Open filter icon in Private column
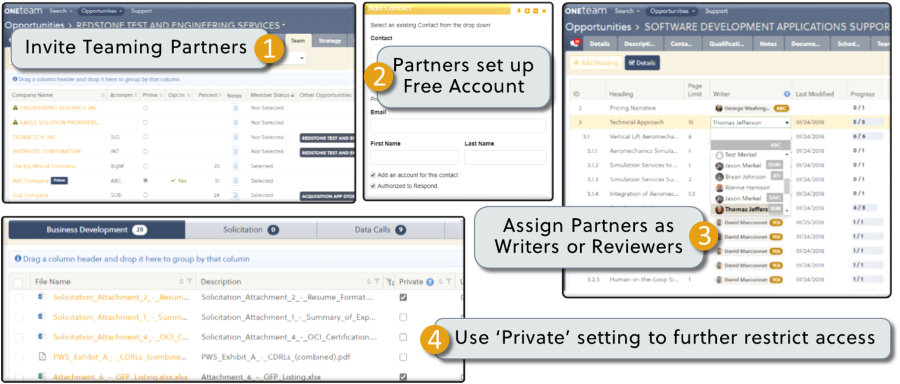Viewport: 900px width, 384px height. coord(449,282)
